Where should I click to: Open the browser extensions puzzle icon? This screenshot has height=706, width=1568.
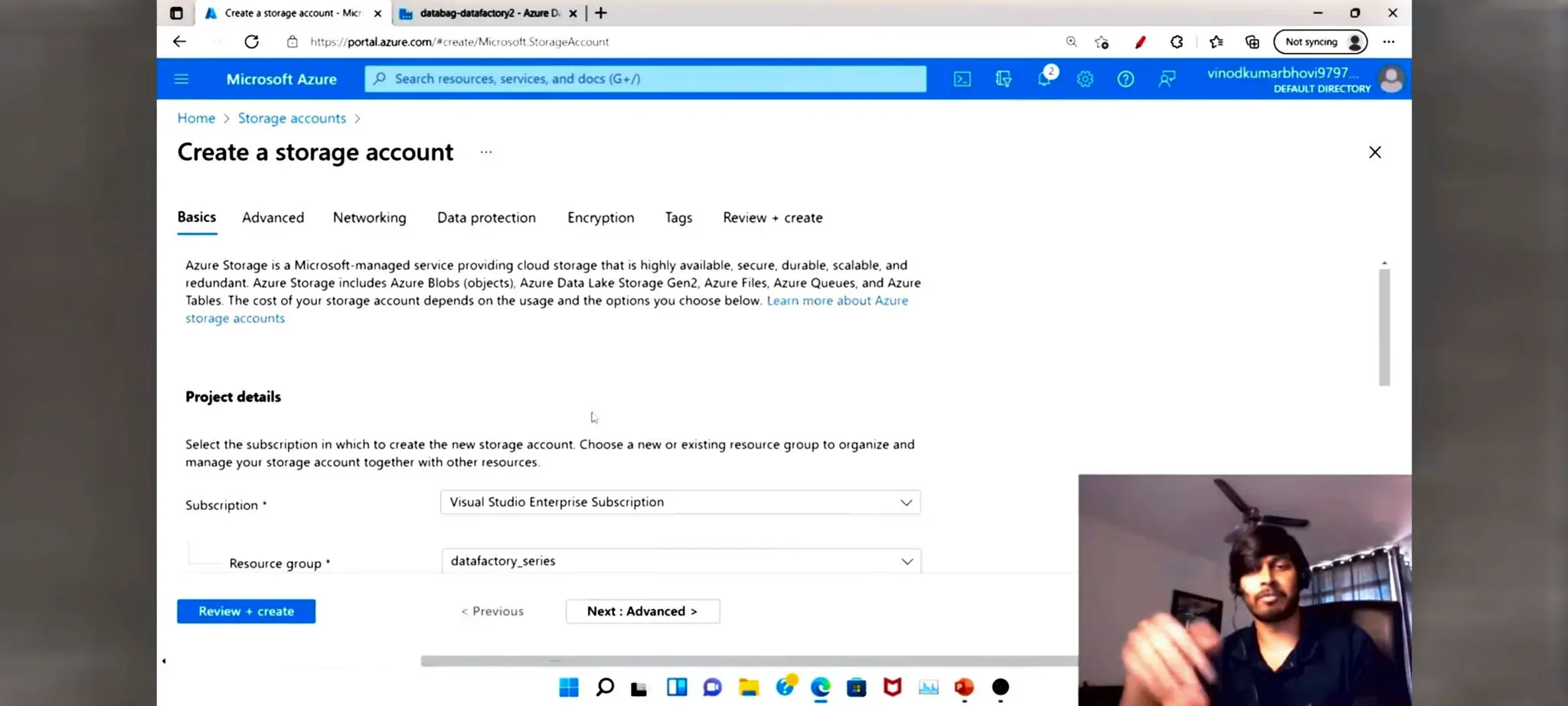(x=1177, y=42)
